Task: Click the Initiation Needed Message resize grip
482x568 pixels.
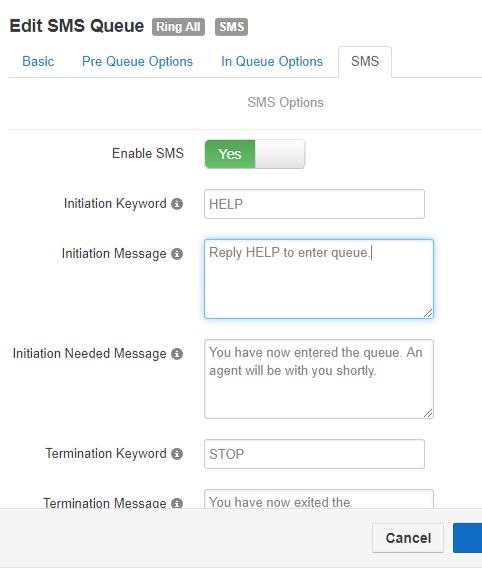Action: 428,413
